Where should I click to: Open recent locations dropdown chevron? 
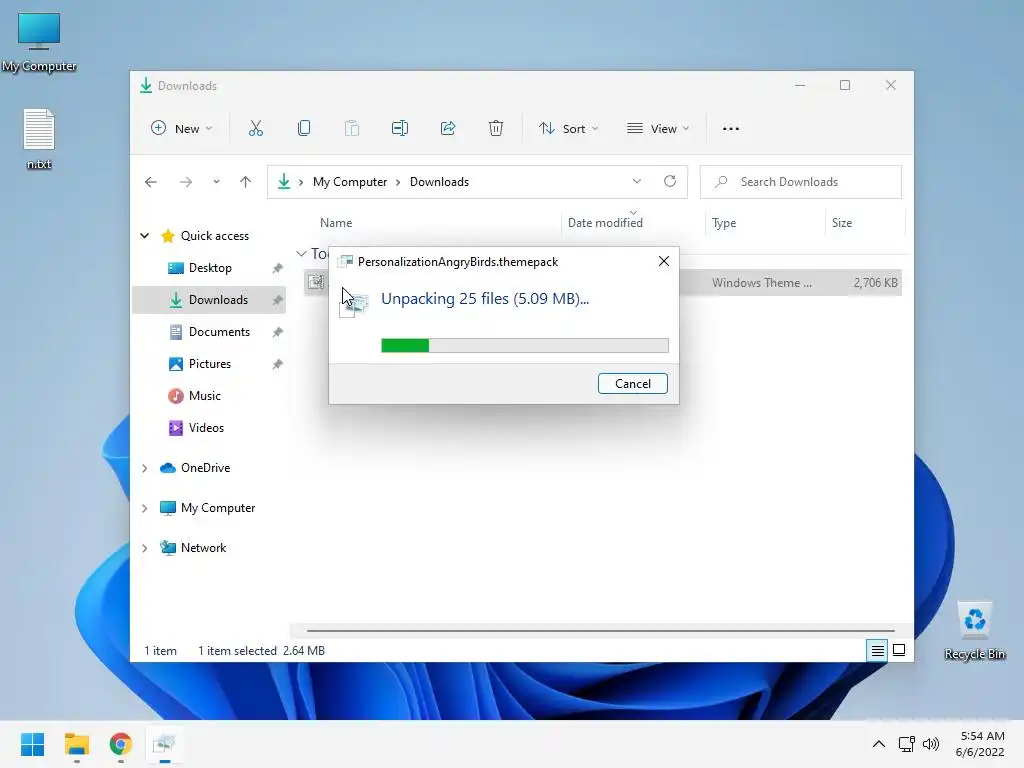tap(216, 182)
